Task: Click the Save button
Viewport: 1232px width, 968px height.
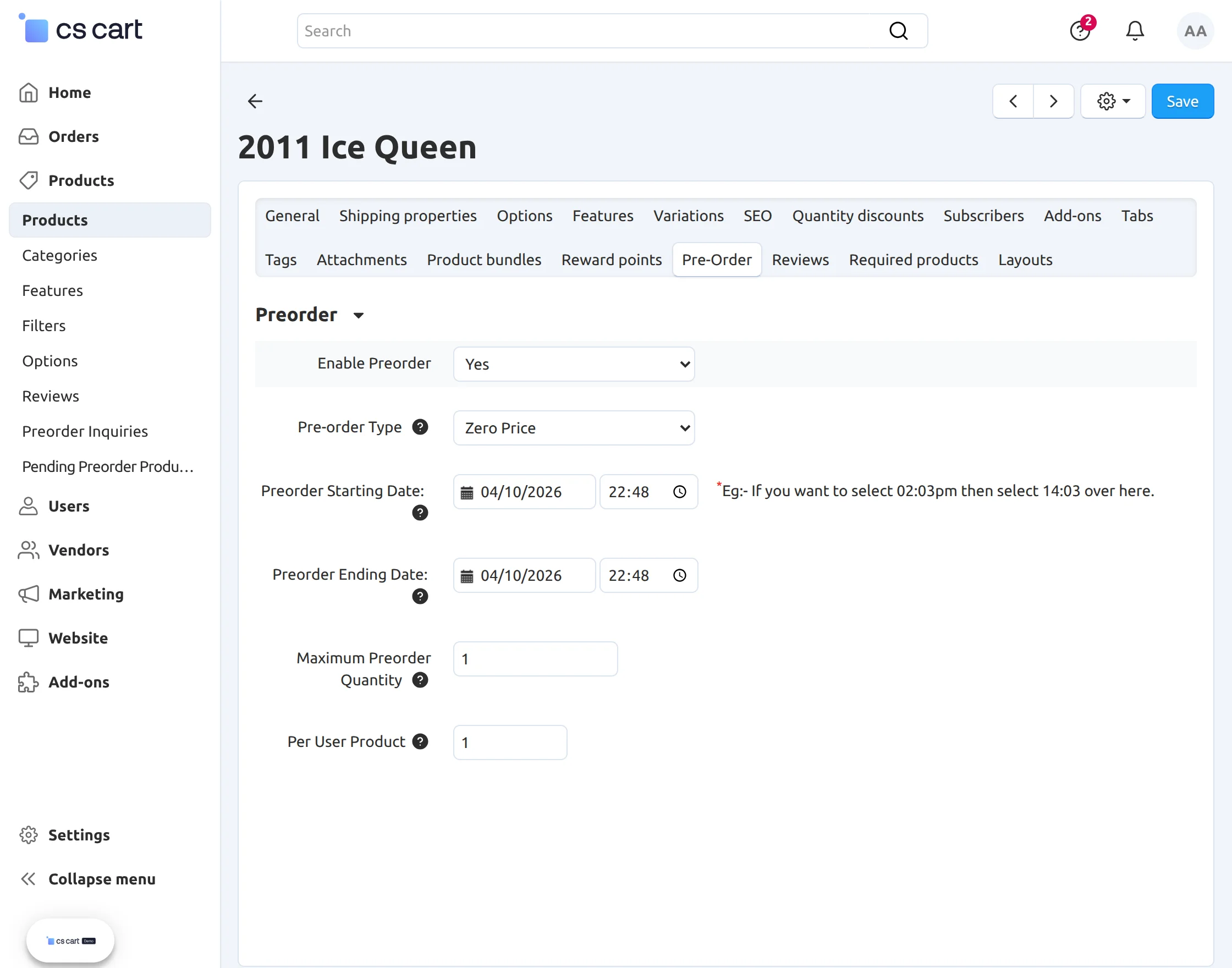Action: [1182, 101]
